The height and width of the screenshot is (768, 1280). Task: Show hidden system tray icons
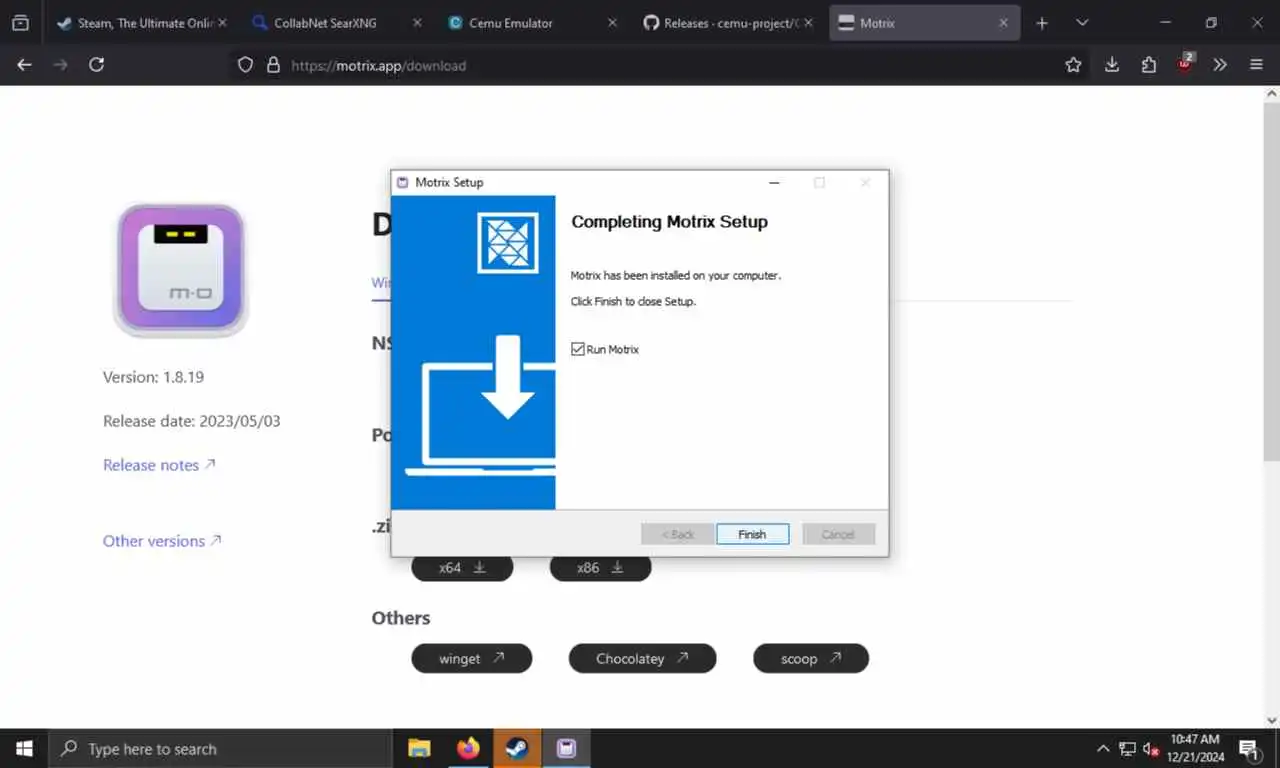(1103, 748)
